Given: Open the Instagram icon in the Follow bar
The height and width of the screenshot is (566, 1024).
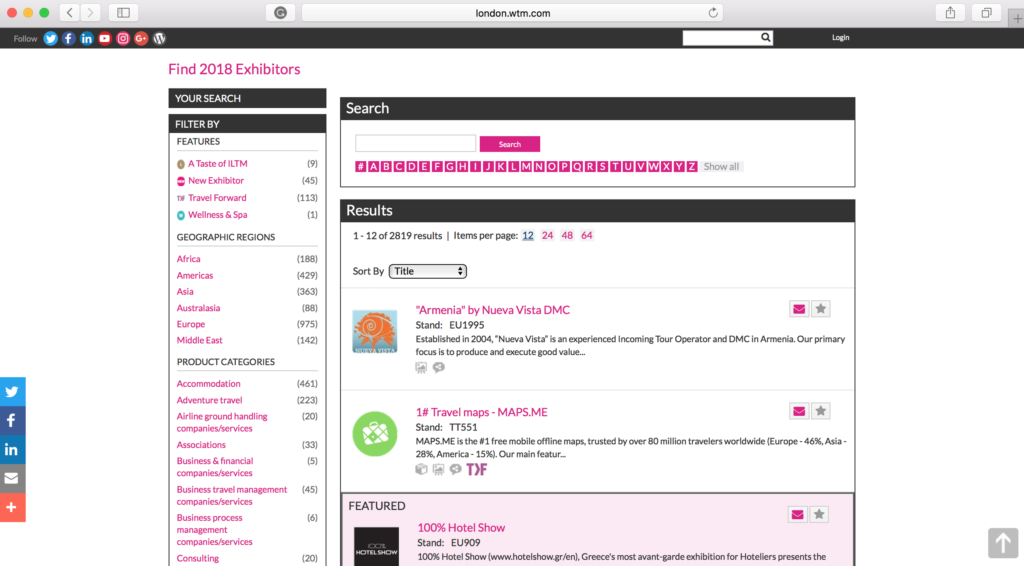Looking at the screenshot, I should (x=123, y=39).
